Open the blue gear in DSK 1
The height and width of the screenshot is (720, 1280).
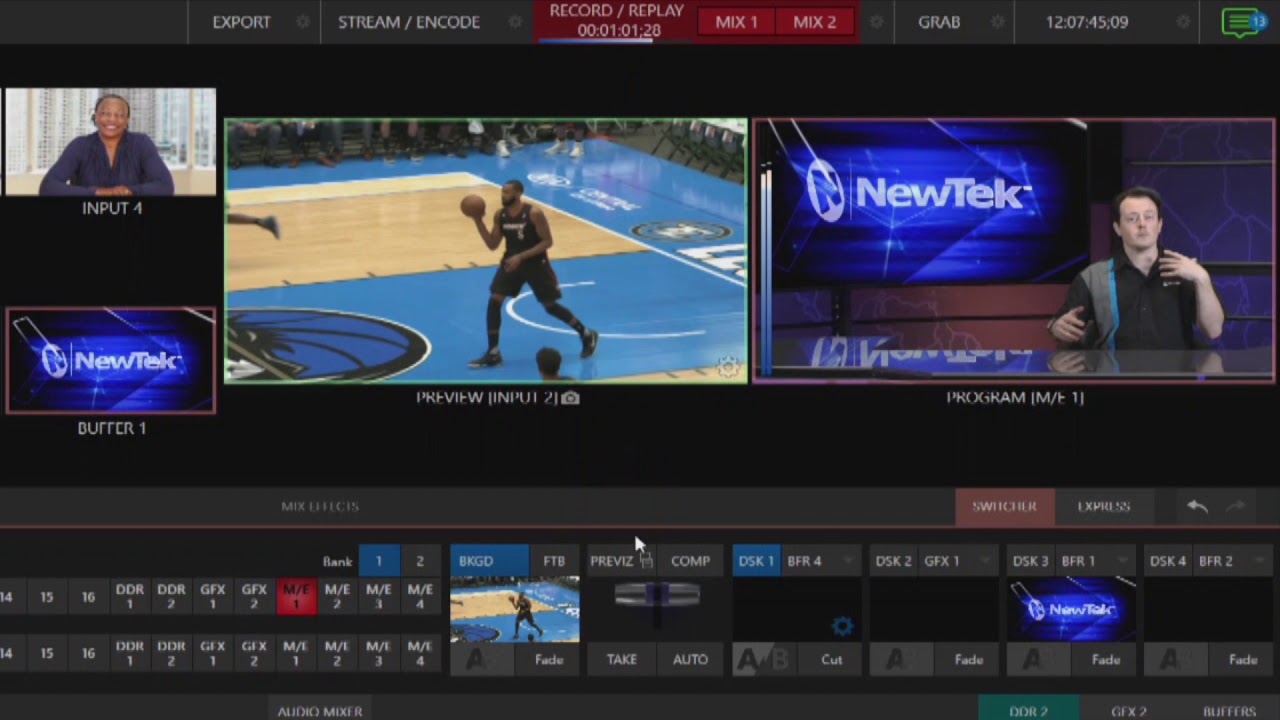tap(842, 626)
